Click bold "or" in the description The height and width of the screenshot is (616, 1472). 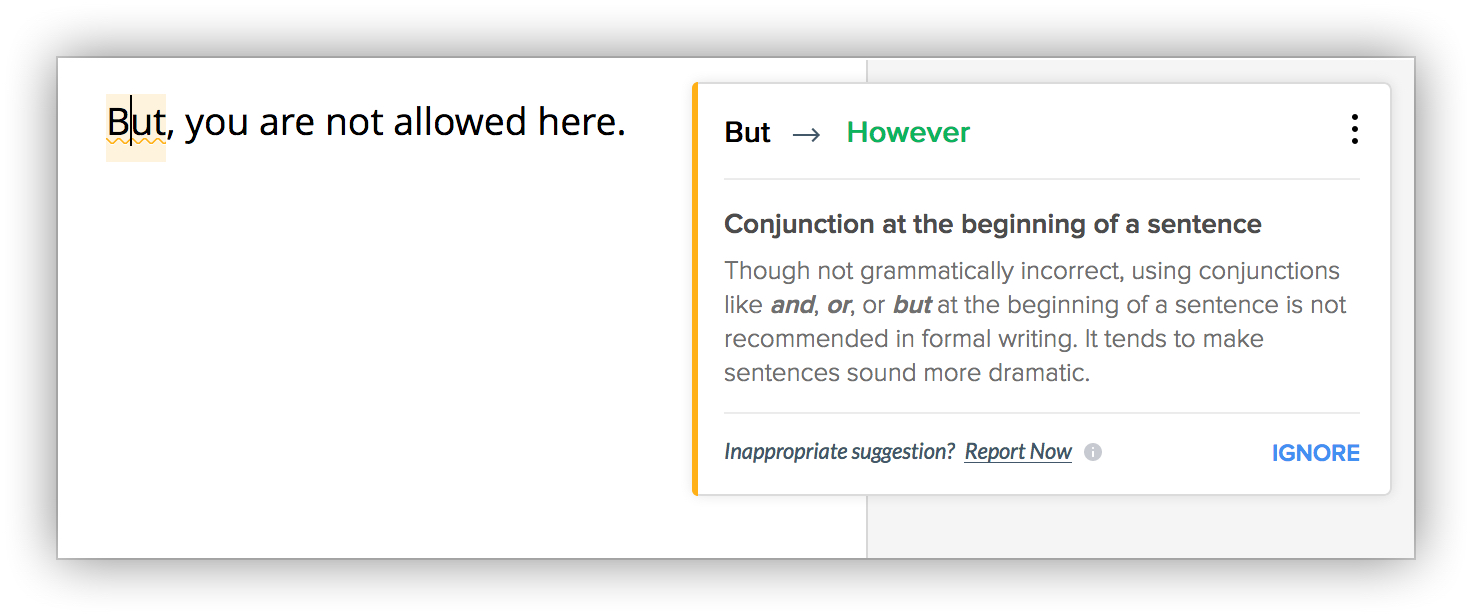pos(838,305)
